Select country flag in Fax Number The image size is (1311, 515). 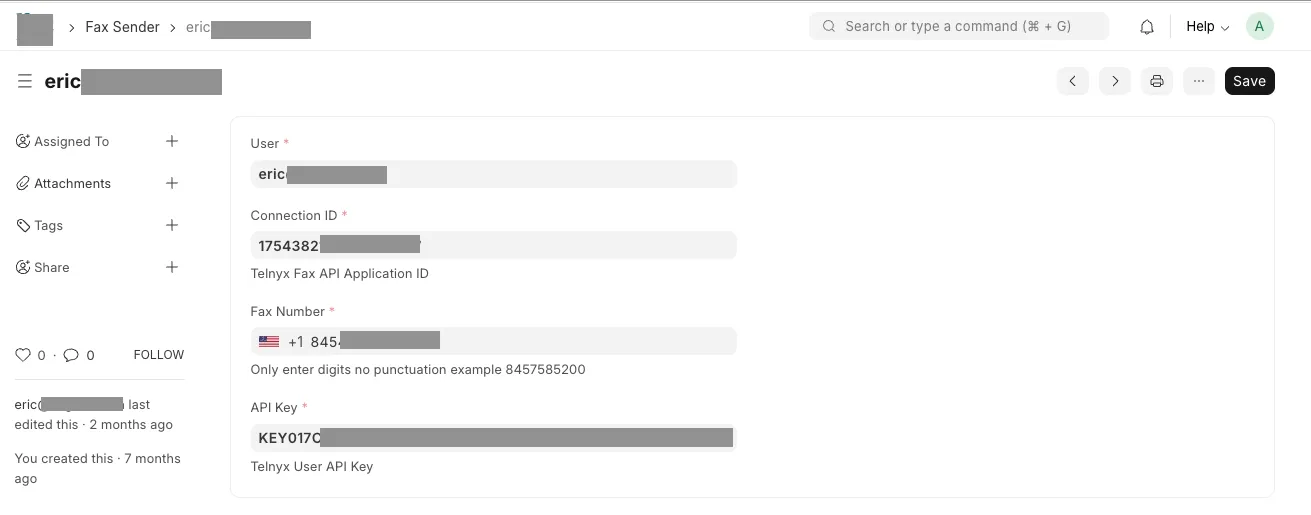[x=269, y=341]
